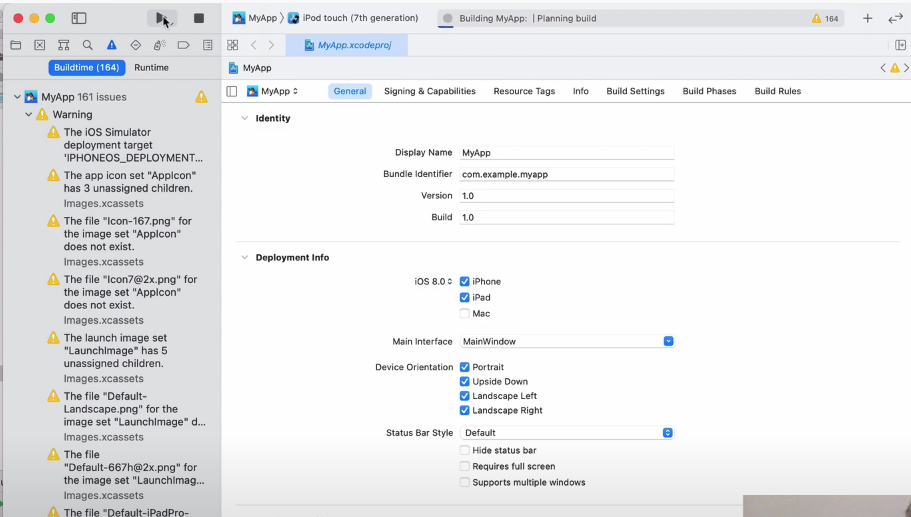The image size is (911, 517).
Task: Open the Build Rules tab
Action: [x=777, y=91]
